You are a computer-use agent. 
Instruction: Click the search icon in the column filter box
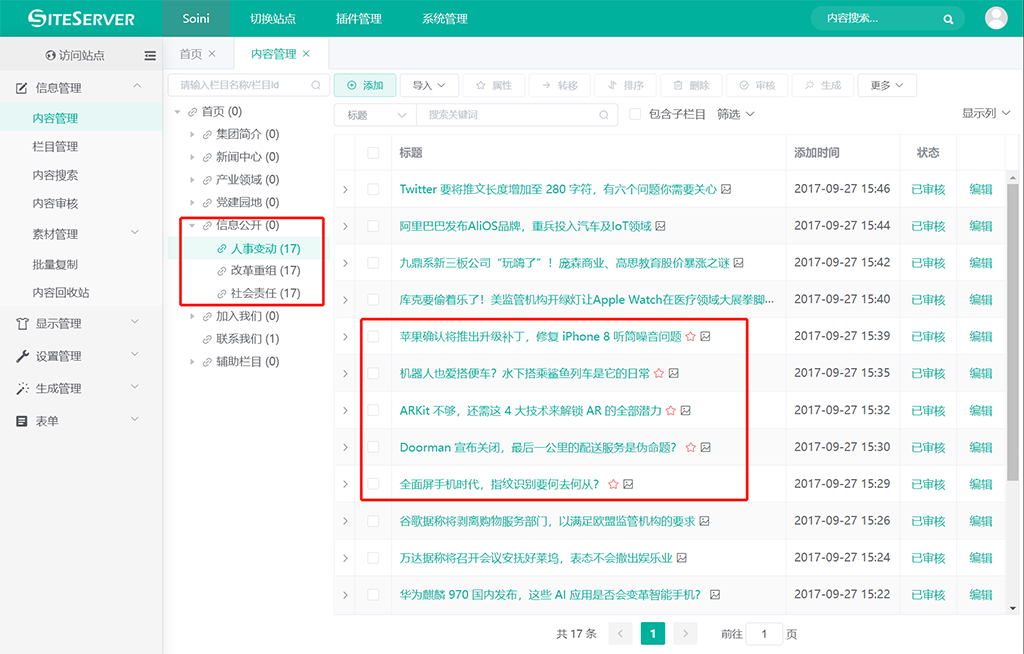[316, 86]
